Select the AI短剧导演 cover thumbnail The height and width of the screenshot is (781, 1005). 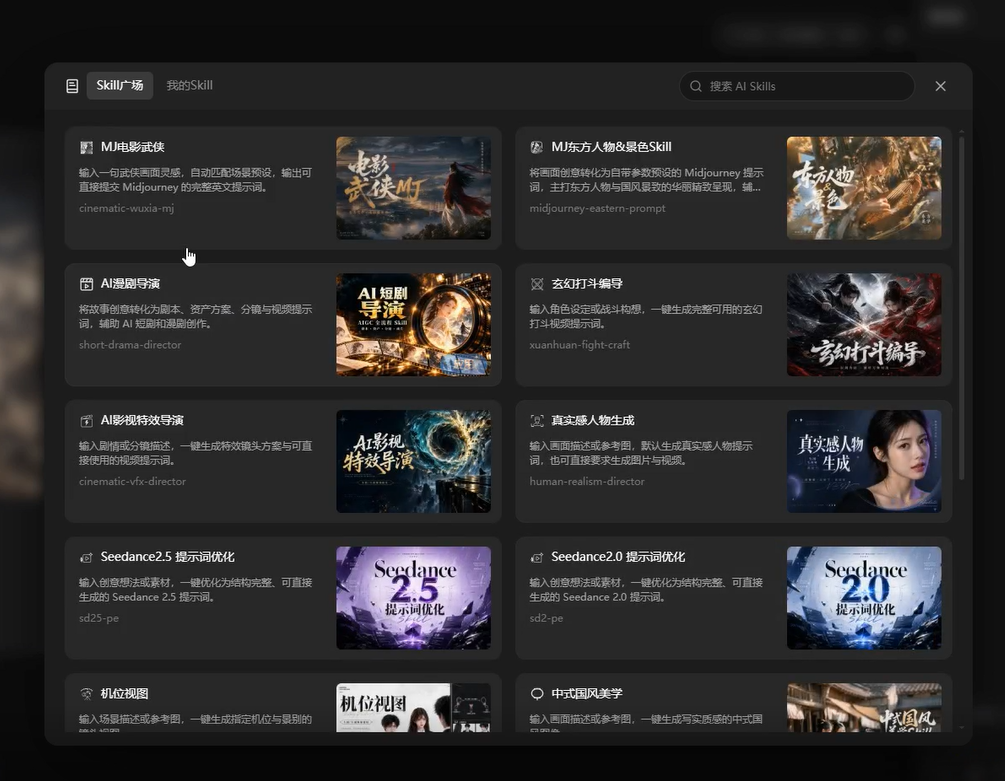pyautogui.click(x=413, y=324)
